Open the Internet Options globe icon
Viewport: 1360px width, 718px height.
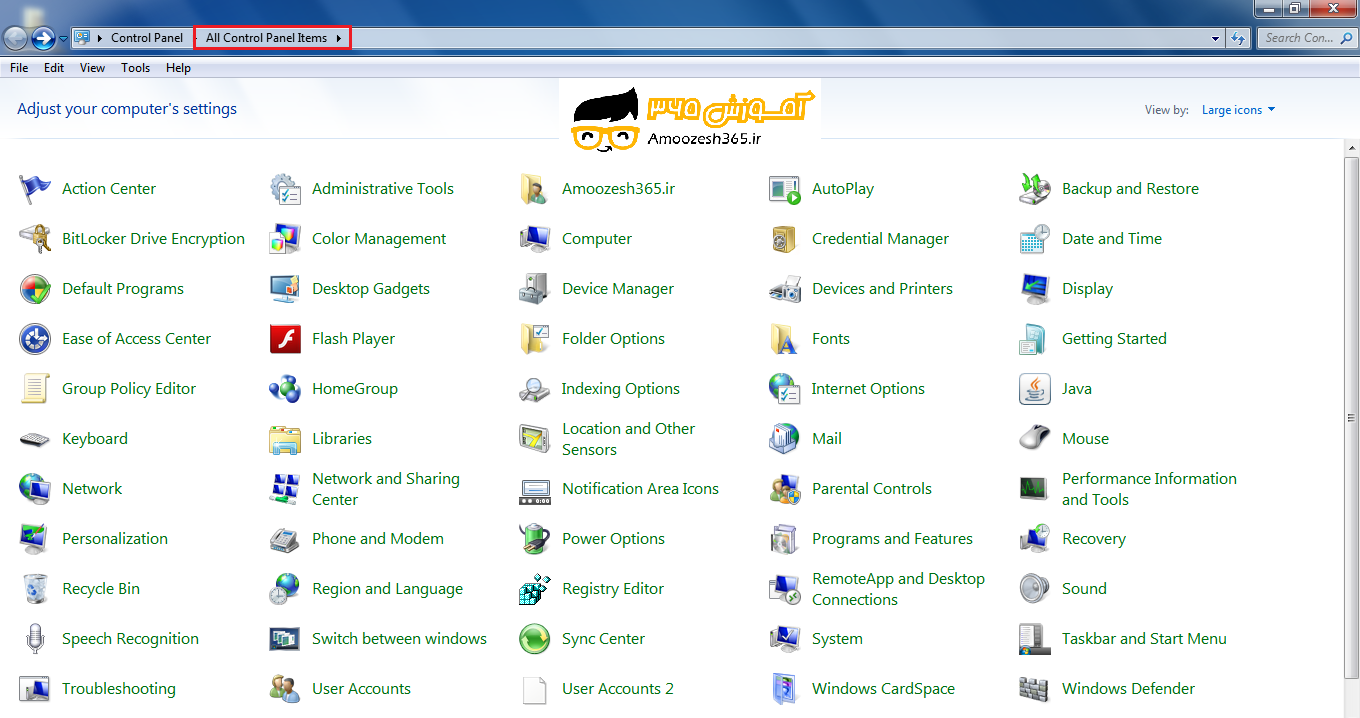pos(785,389)
